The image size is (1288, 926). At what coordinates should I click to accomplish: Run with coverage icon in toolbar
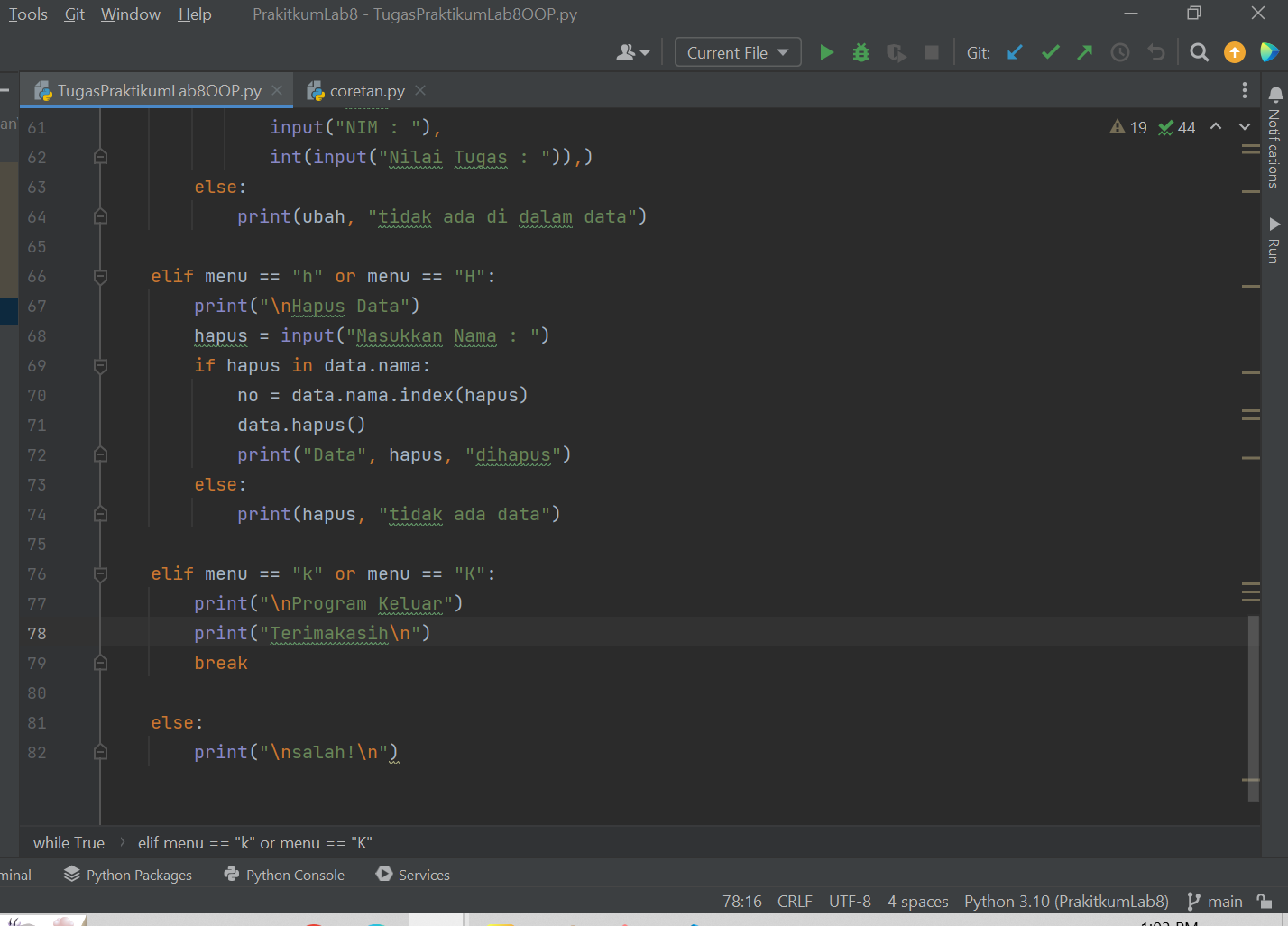click(897, 53)
